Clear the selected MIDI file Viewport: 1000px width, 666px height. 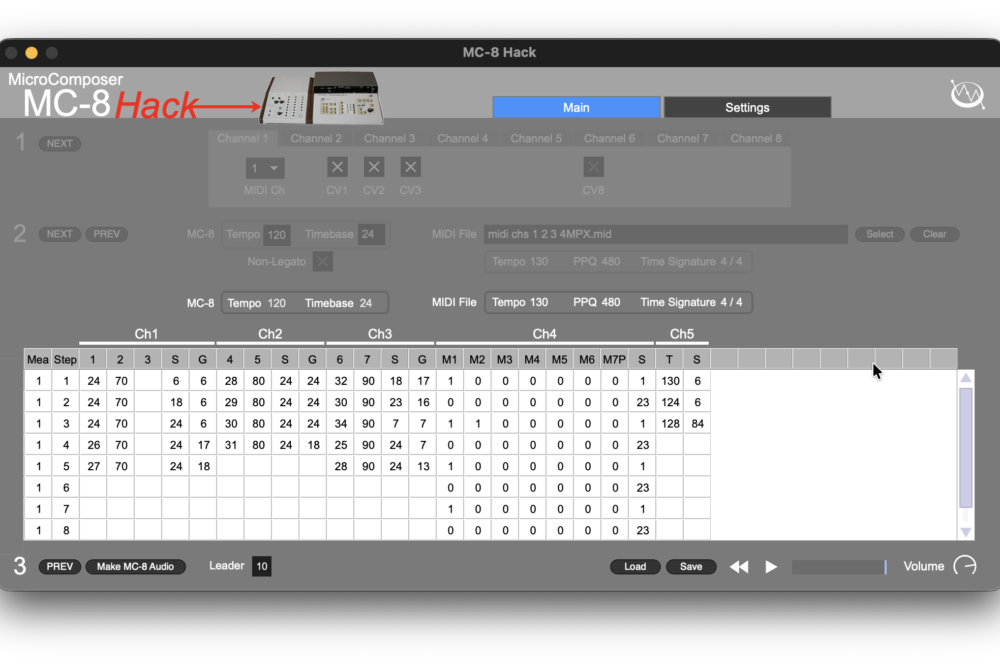click(934, 234)
